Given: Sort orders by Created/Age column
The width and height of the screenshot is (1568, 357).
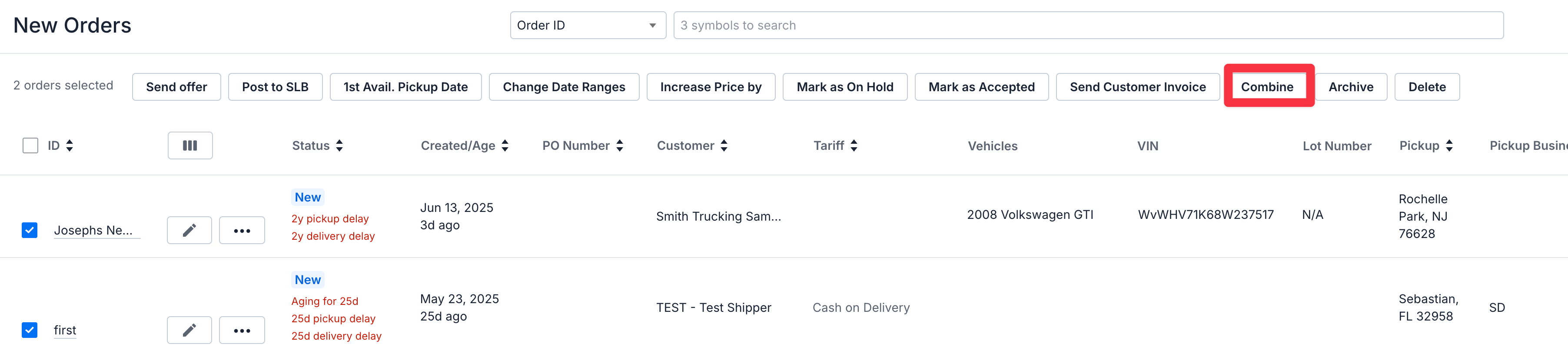Looking at the screenshot, I should (x=505, y=145).
